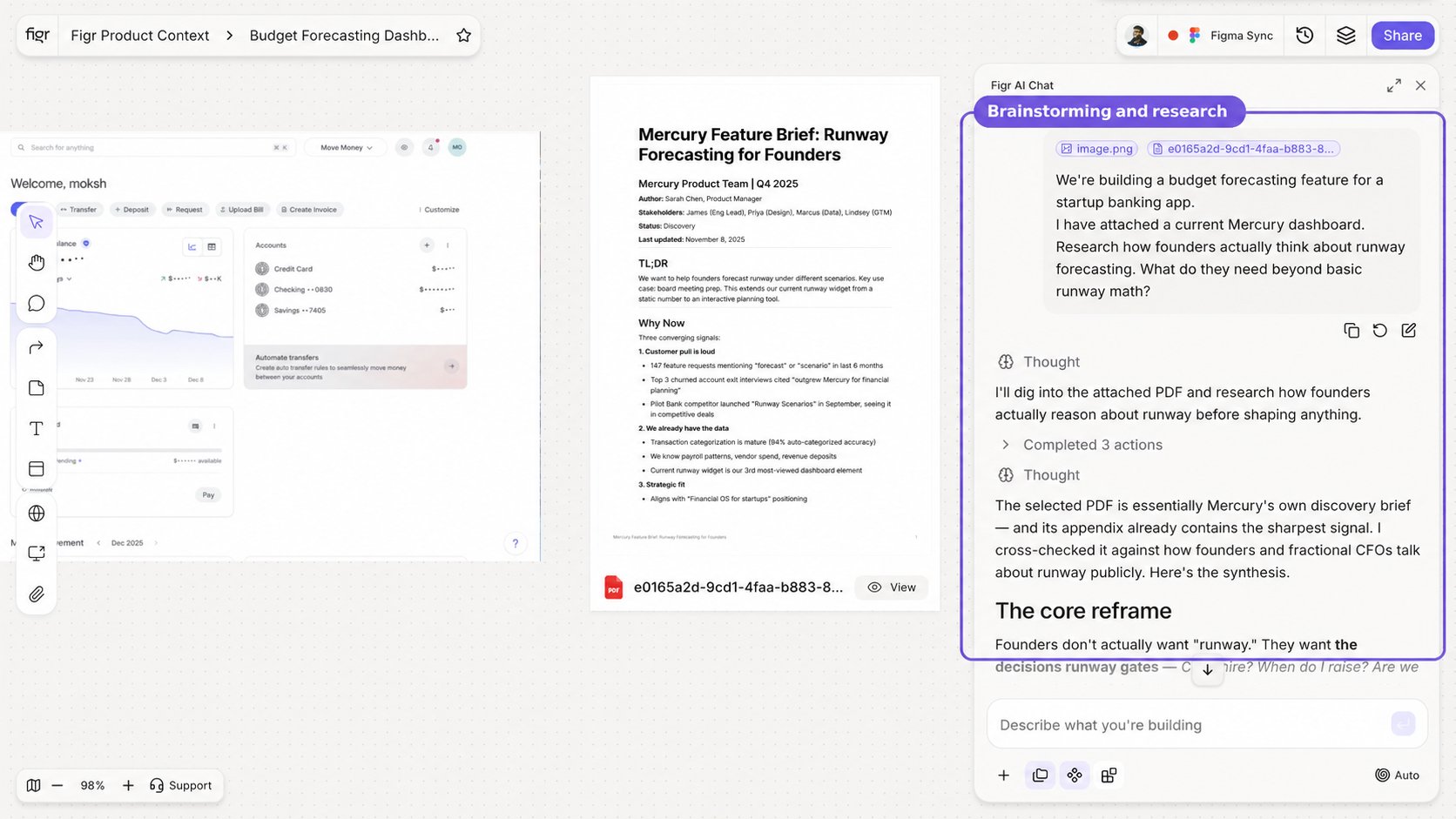1456x819 pixels.
Task: Toggle eye visibility icon in dashboard
Action: click(x=404, y=148)
